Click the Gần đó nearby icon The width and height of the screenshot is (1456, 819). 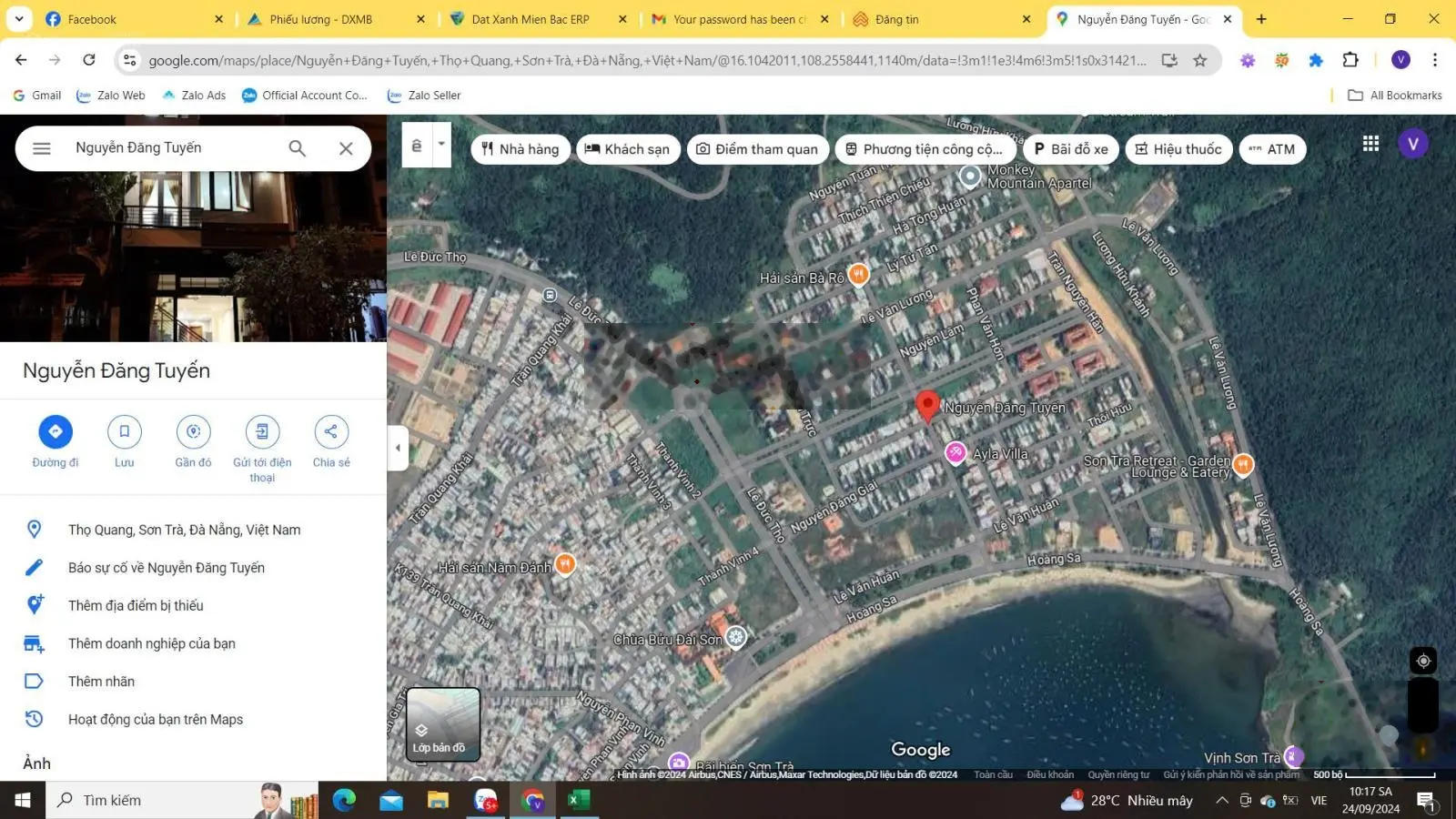coord(193,431)
